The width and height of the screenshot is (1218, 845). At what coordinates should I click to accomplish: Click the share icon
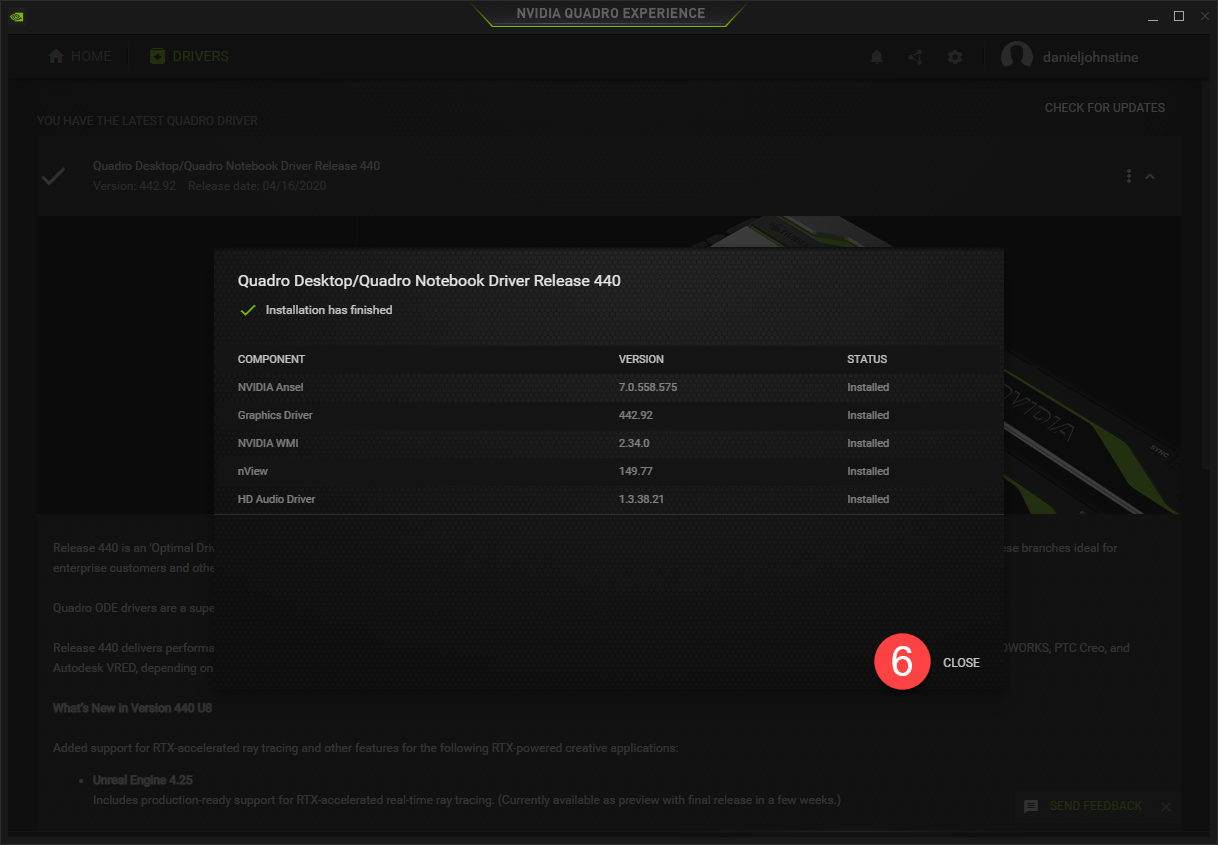point(915,57)
